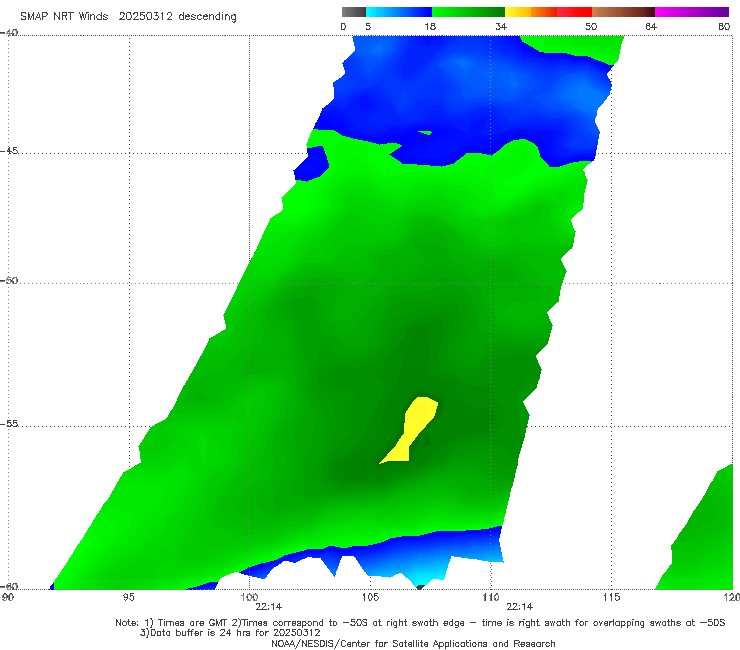
Task: Click the note 'Data buffer is 24 hrs'
Action: pos(202,633)
